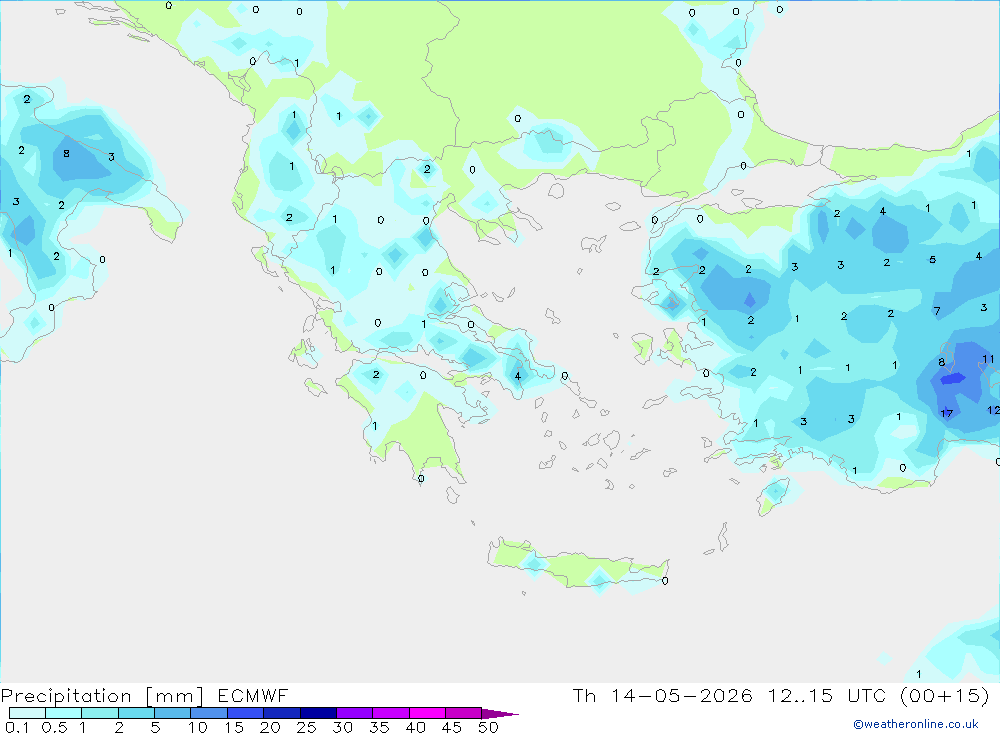
Task: Click the 25–30 mm navy legend swatch
Action: click(318, 713)
